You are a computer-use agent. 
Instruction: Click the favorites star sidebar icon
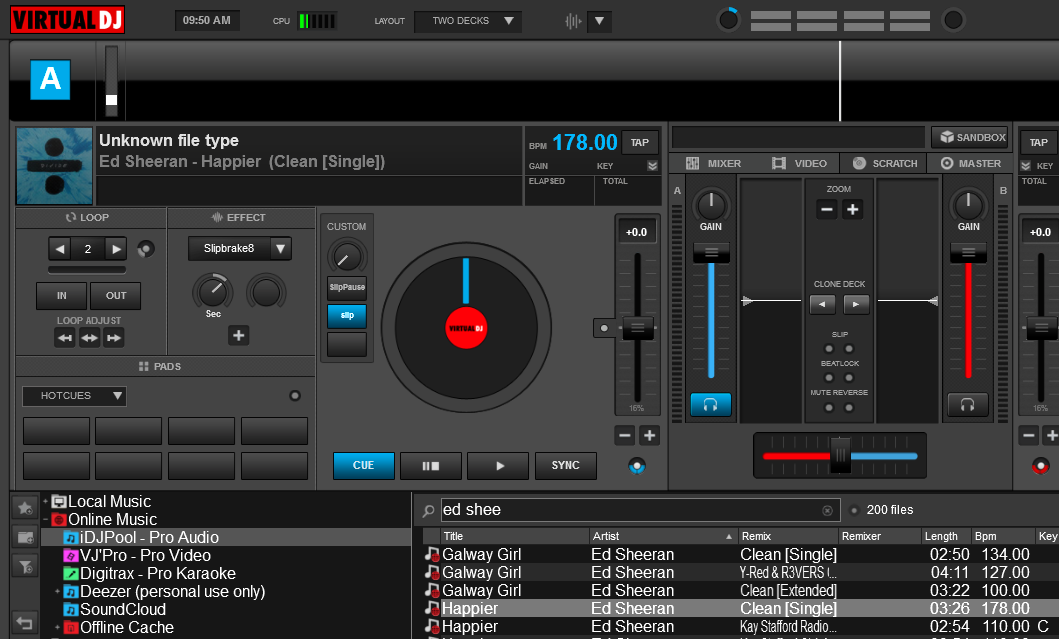pyautogui.click(x=25, y=508)
